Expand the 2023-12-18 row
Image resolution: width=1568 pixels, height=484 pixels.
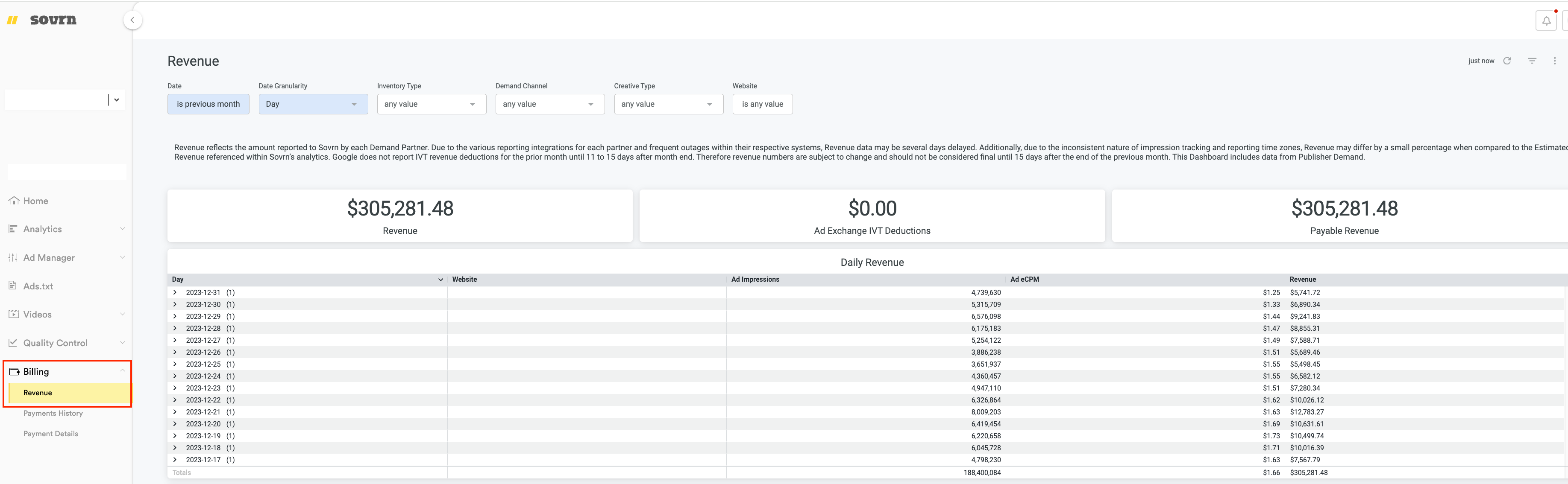[175, 448]
